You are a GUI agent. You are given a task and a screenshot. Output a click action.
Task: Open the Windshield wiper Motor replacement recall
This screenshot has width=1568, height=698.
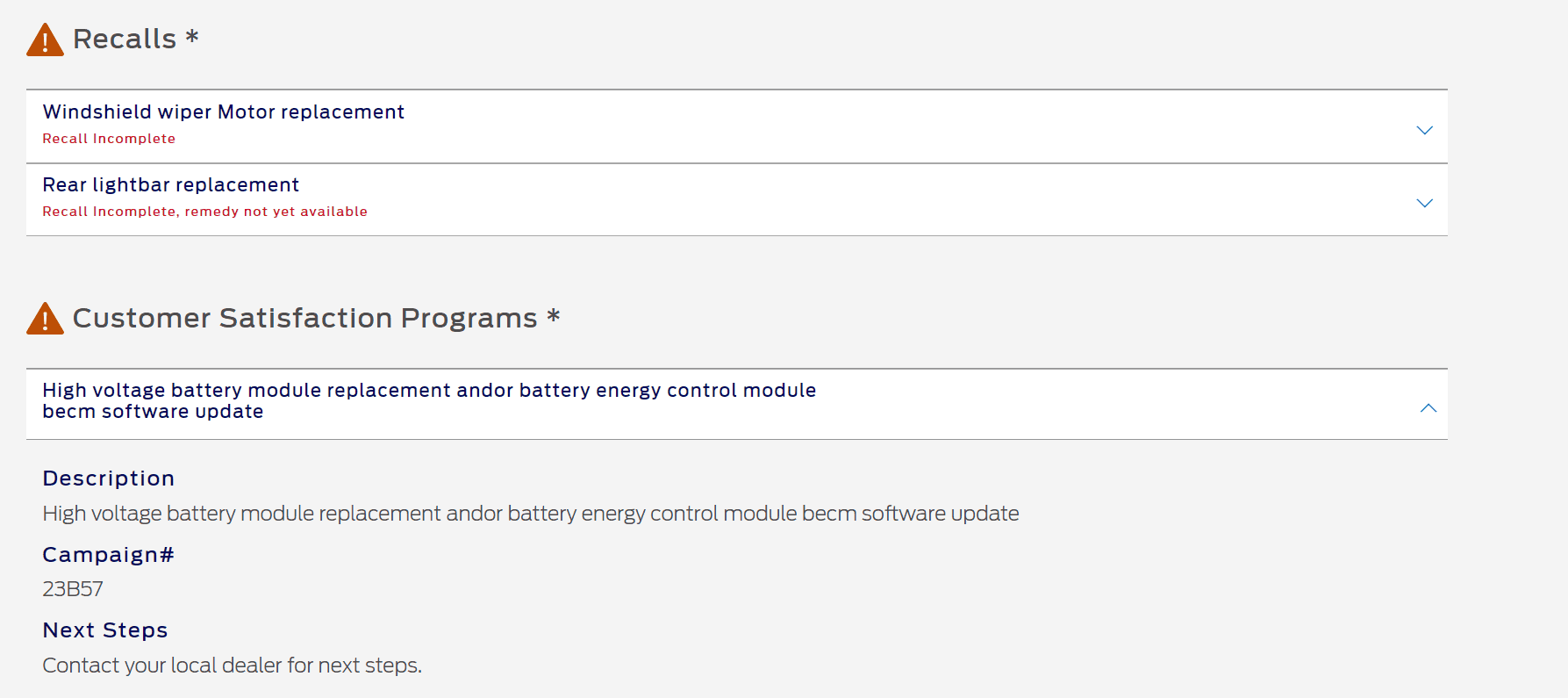223,112
